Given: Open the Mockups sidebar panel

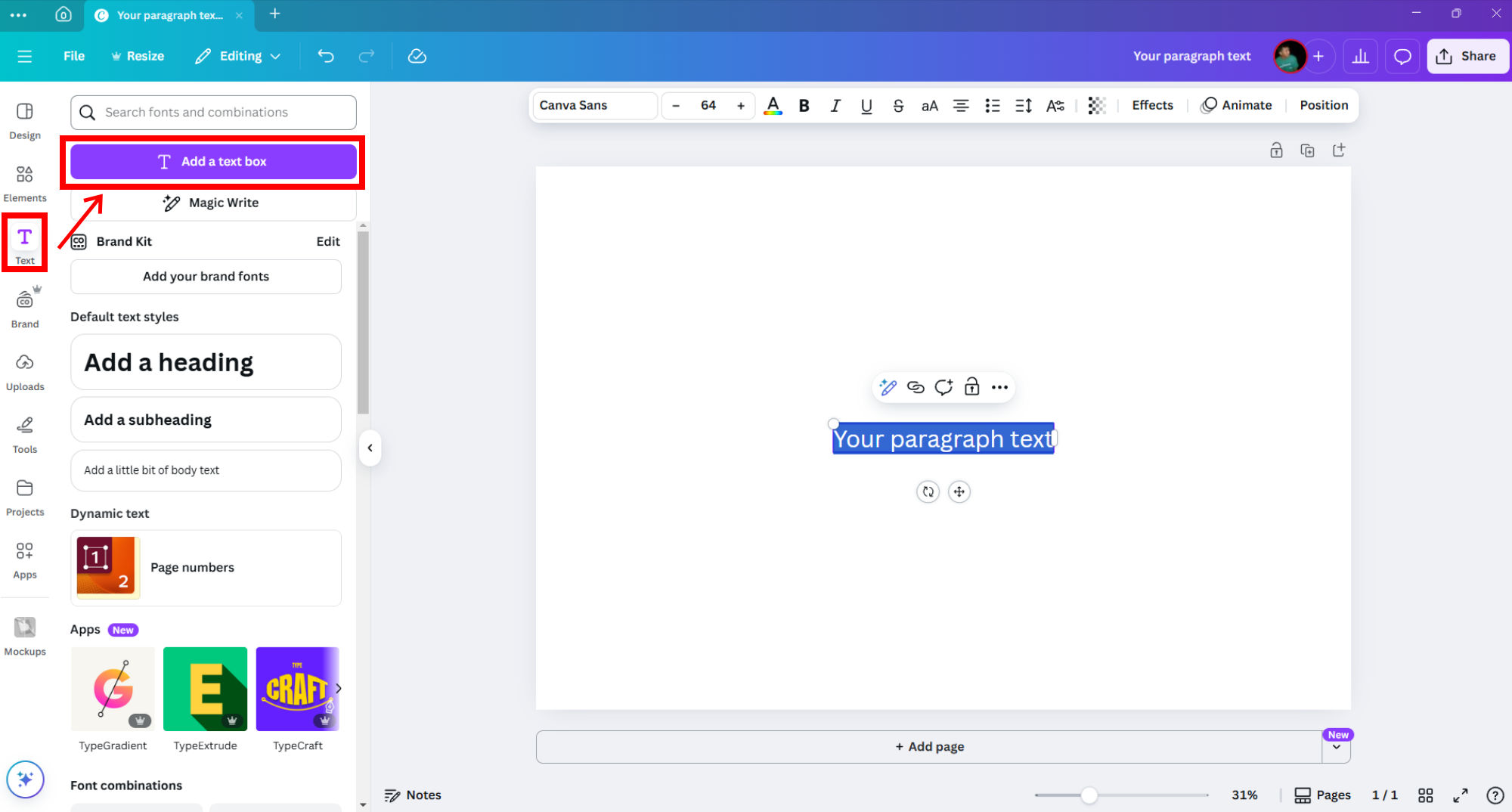Looking at the screenshot, I should [25, 637].
